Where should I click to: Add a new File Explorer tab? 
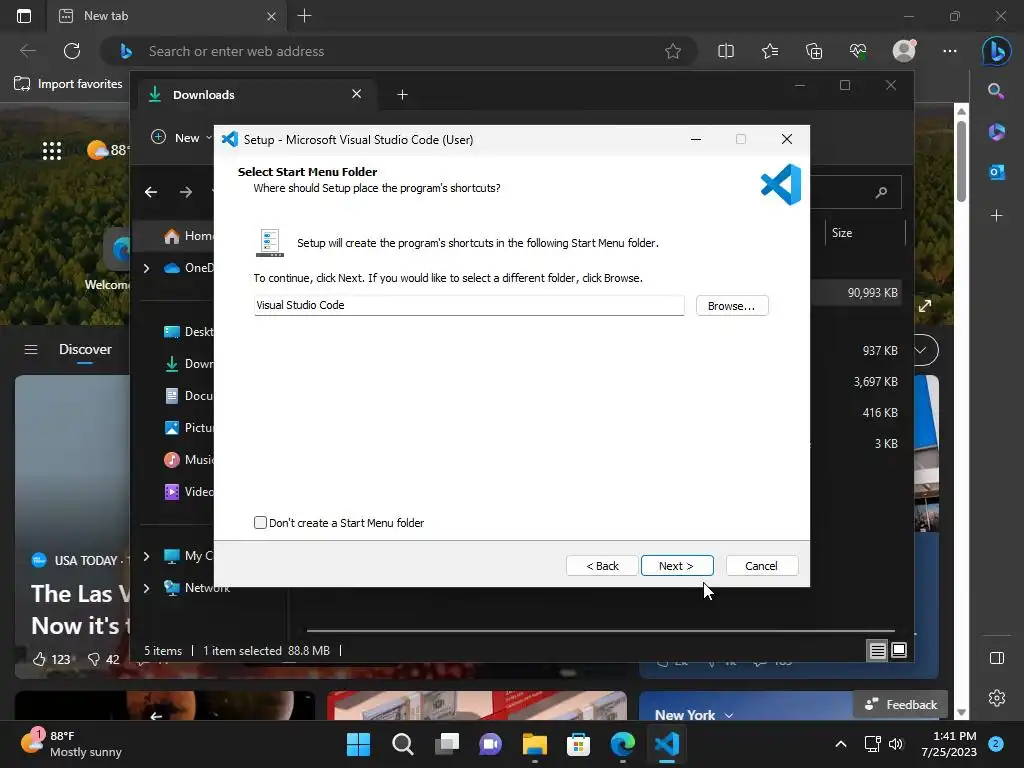point(402,95)
